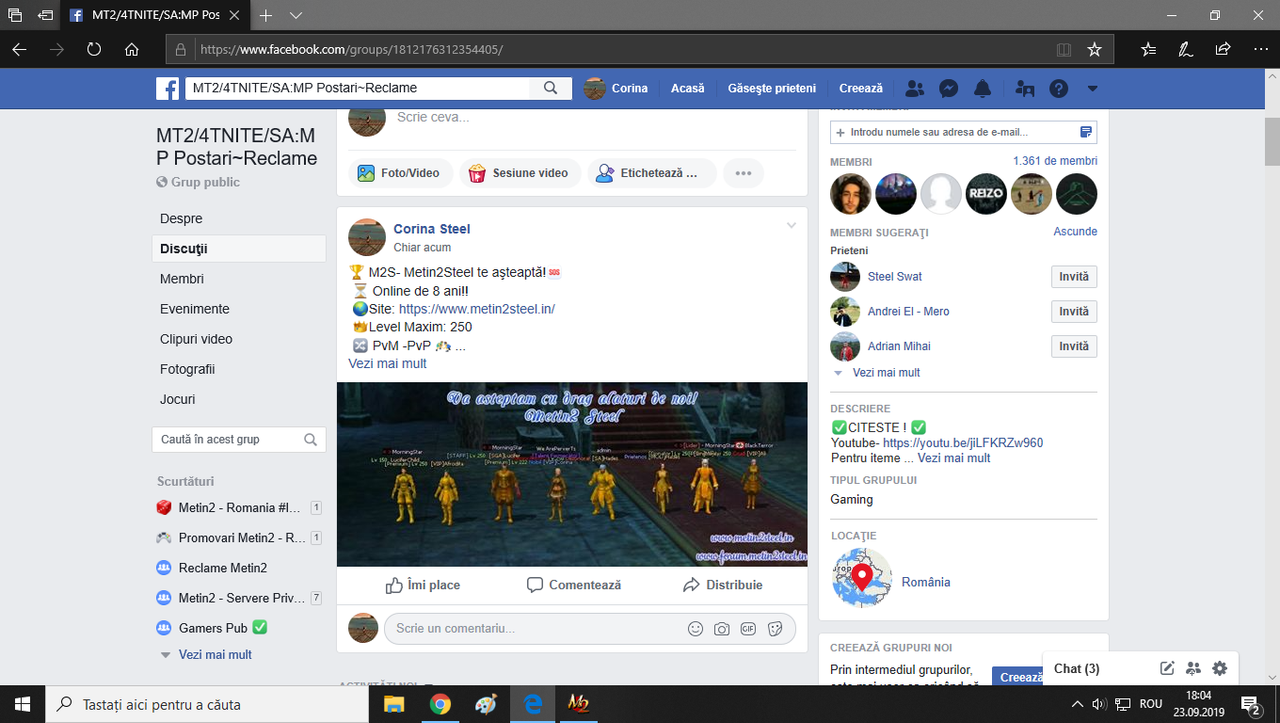Open the post options chevron on Corina Steel's post

[791, 226]
